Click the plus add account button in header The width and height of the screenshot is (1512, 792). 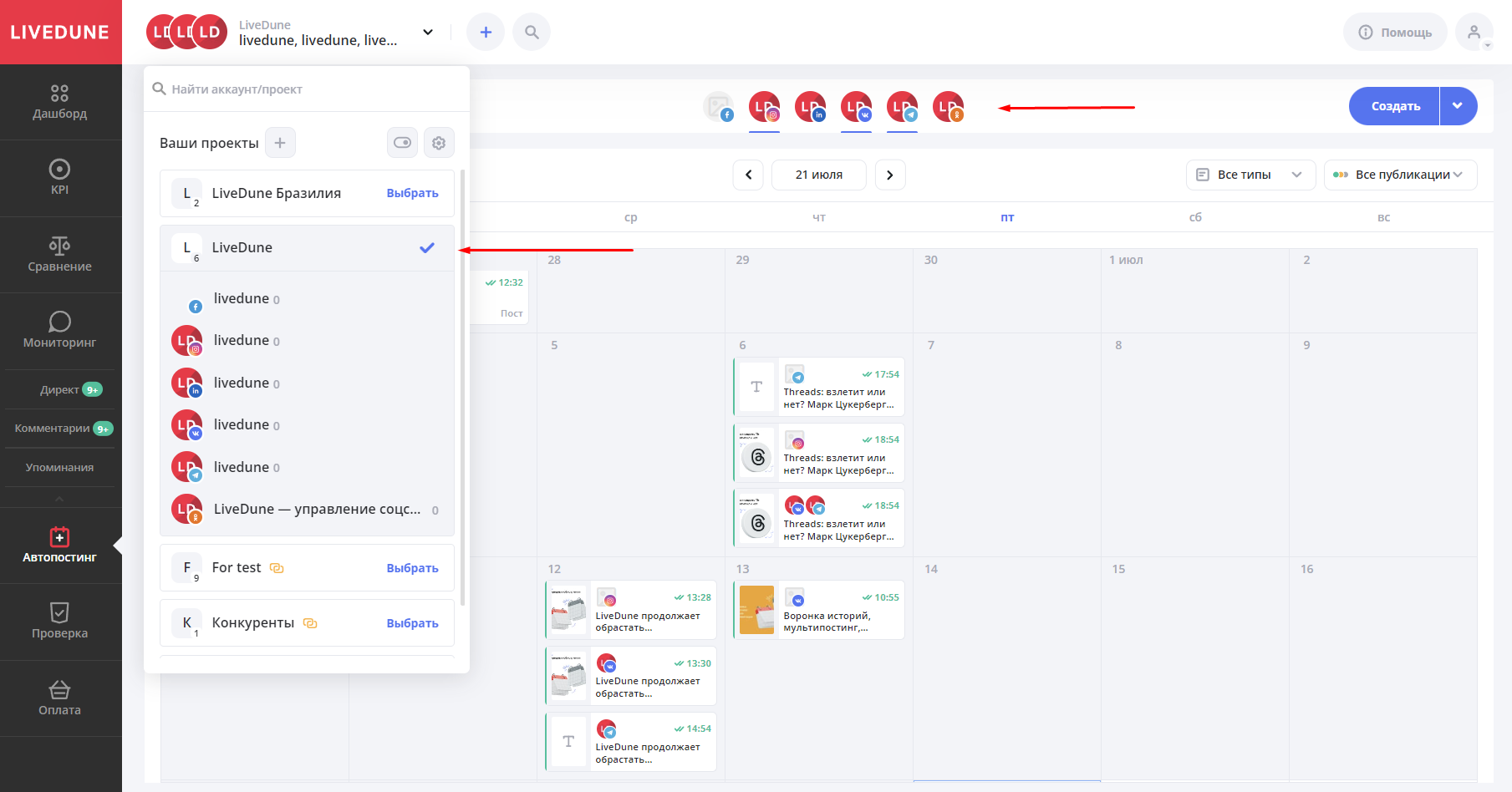(x=486, y=33)
